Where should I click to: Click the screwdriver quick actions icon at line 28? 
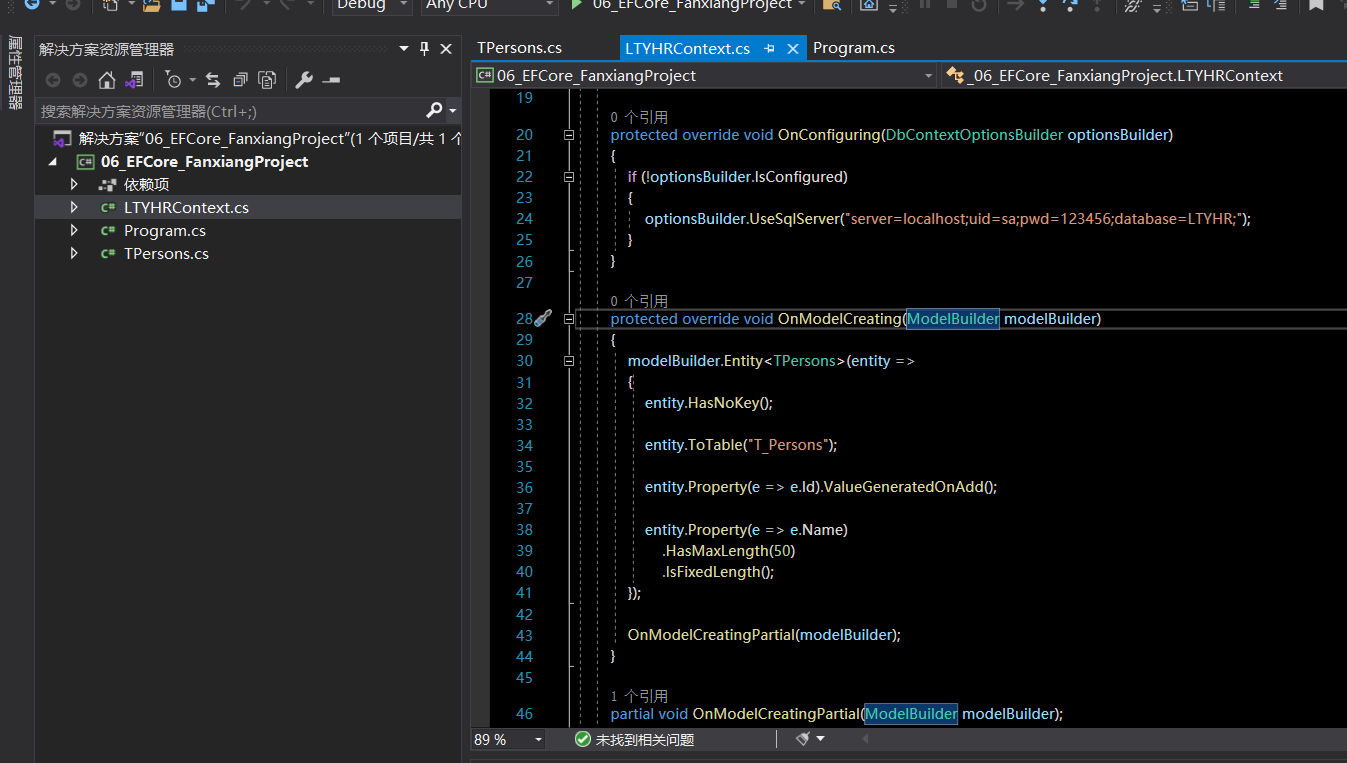(542, 318)
